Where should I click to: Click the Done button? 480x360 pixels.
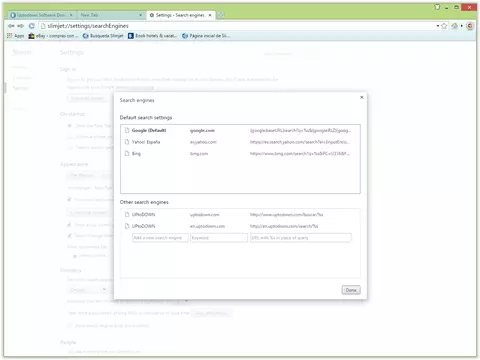(x=351, y=290)
